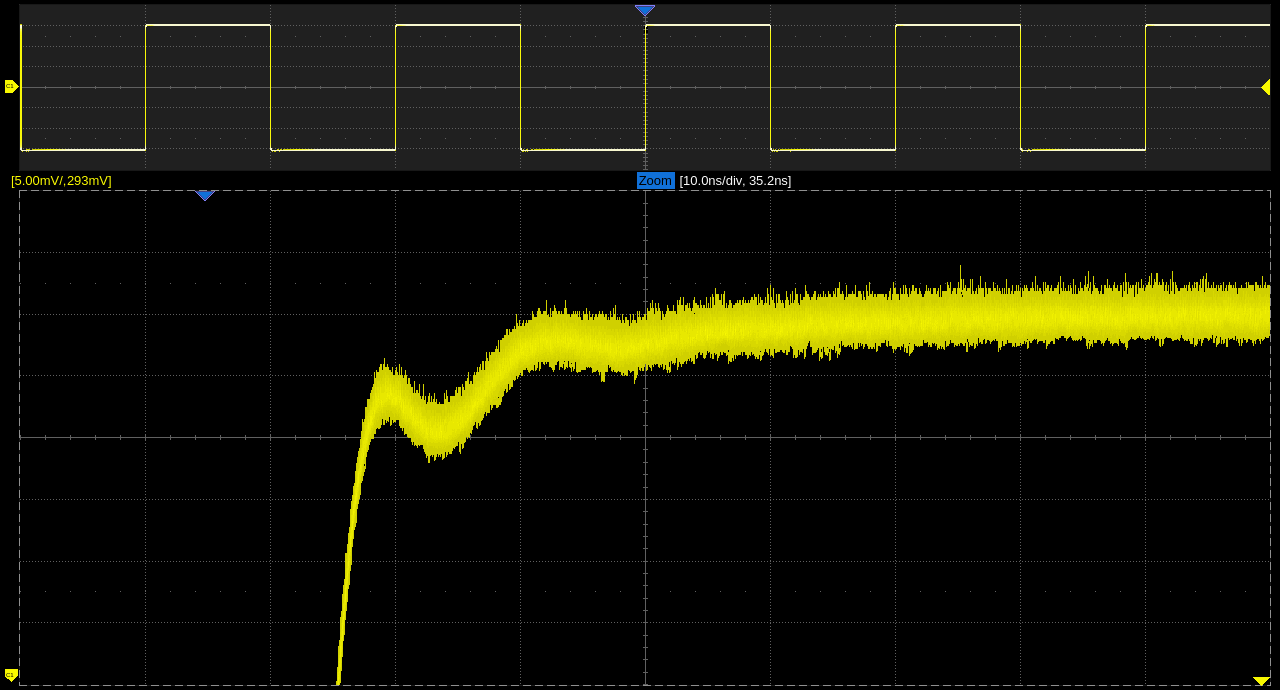Click the blue Zoom label
Viewport: 1280px width, 690px height.
(x=655, y=181)
